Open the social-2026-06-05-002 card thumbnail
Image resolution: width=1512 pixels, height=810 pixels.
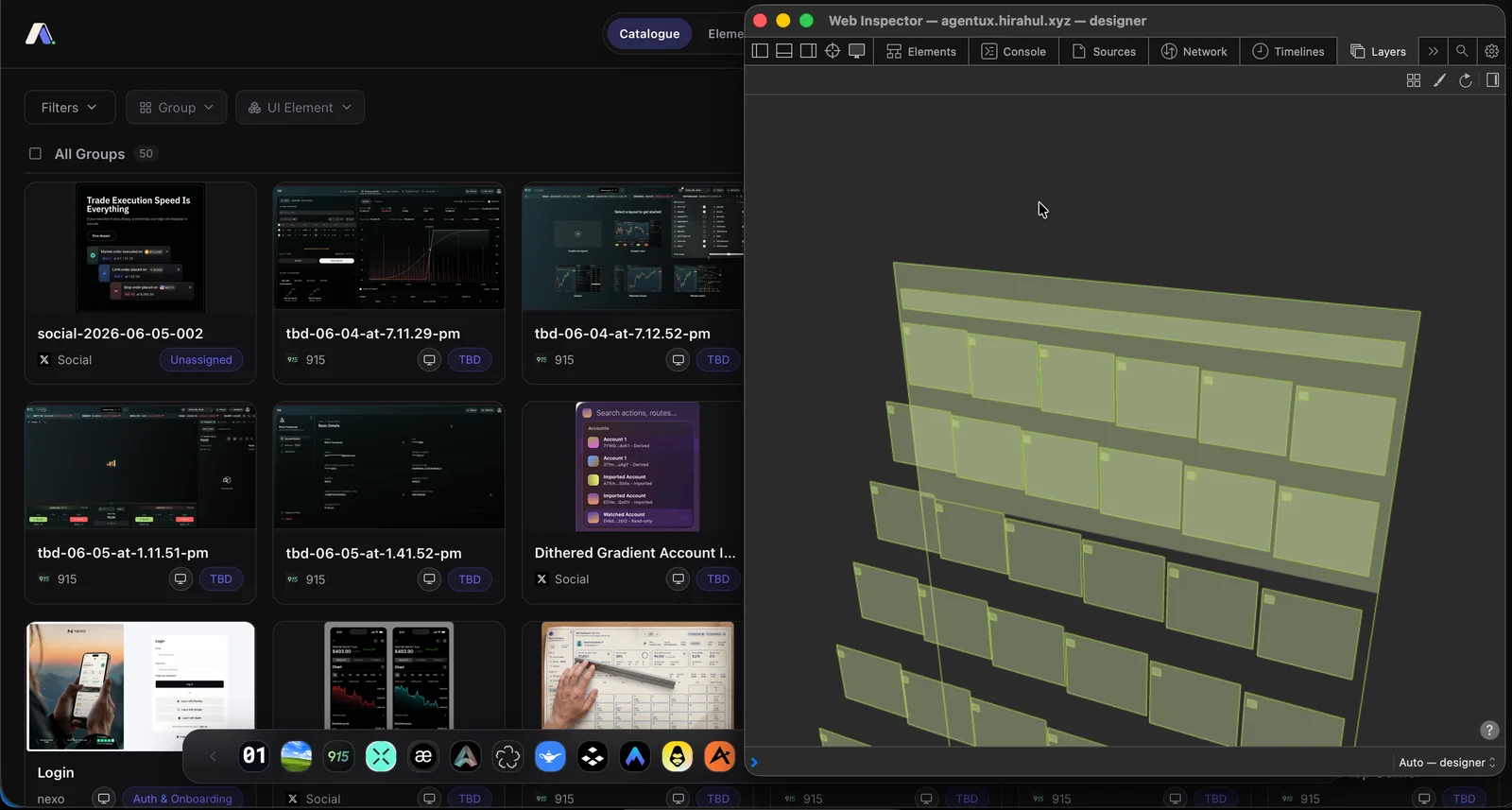click(140, 248)
